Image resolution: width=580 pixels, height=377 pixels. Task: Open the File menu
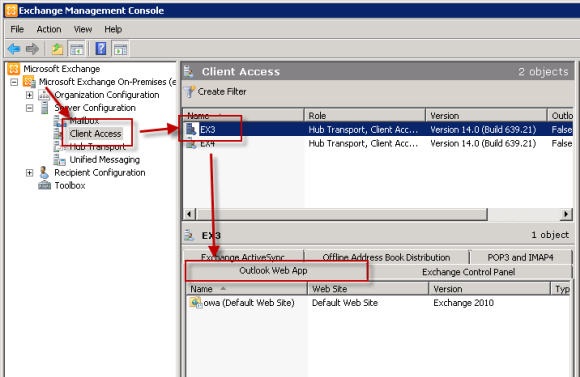(x=17, y=29)
